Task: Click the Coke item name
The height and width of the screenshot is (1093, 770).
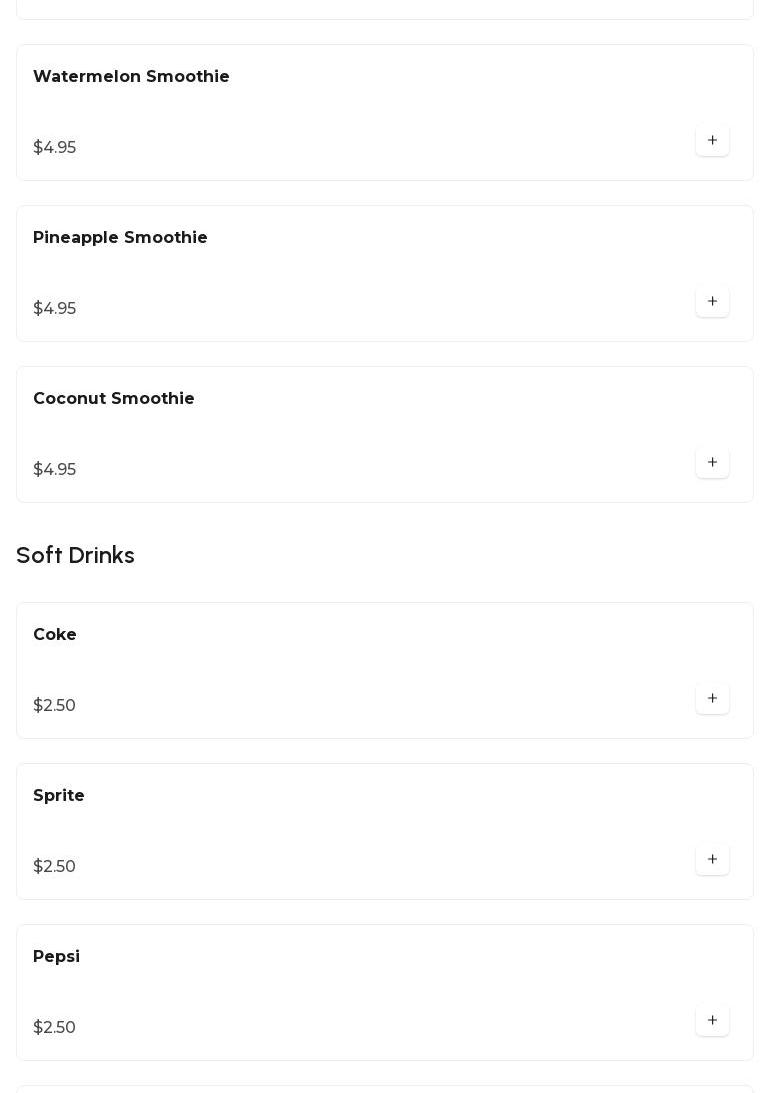Action: point(55,635)
